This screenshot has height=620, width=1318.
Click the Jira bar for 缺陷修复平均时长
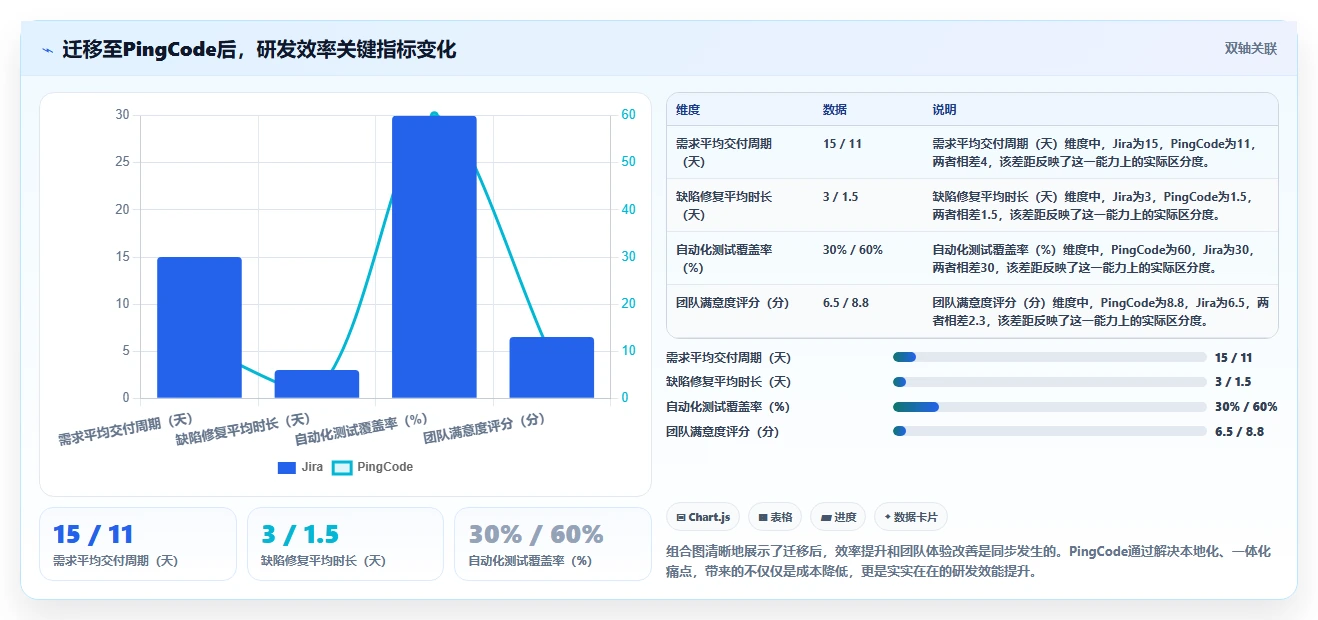pyautogui.click(x=317, y=384)
